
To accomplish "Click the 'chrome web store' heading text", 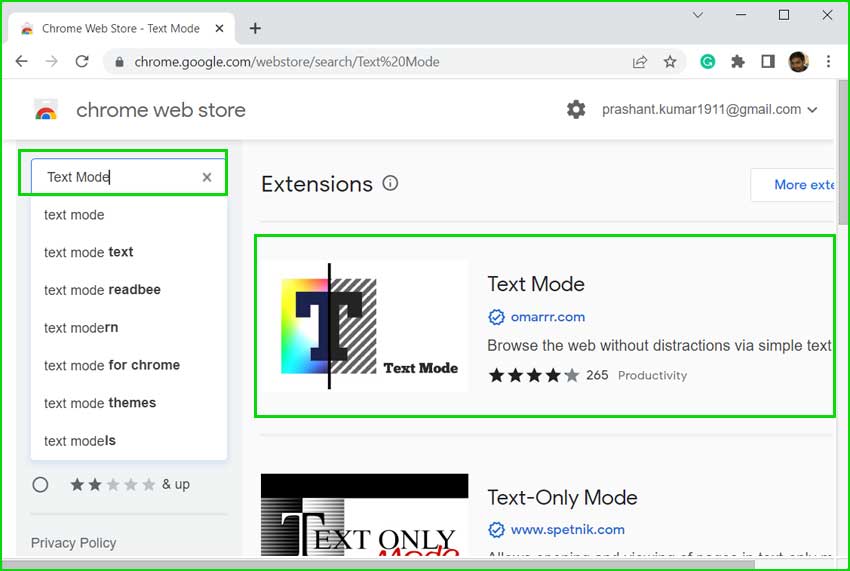I will tap(160, 110).
